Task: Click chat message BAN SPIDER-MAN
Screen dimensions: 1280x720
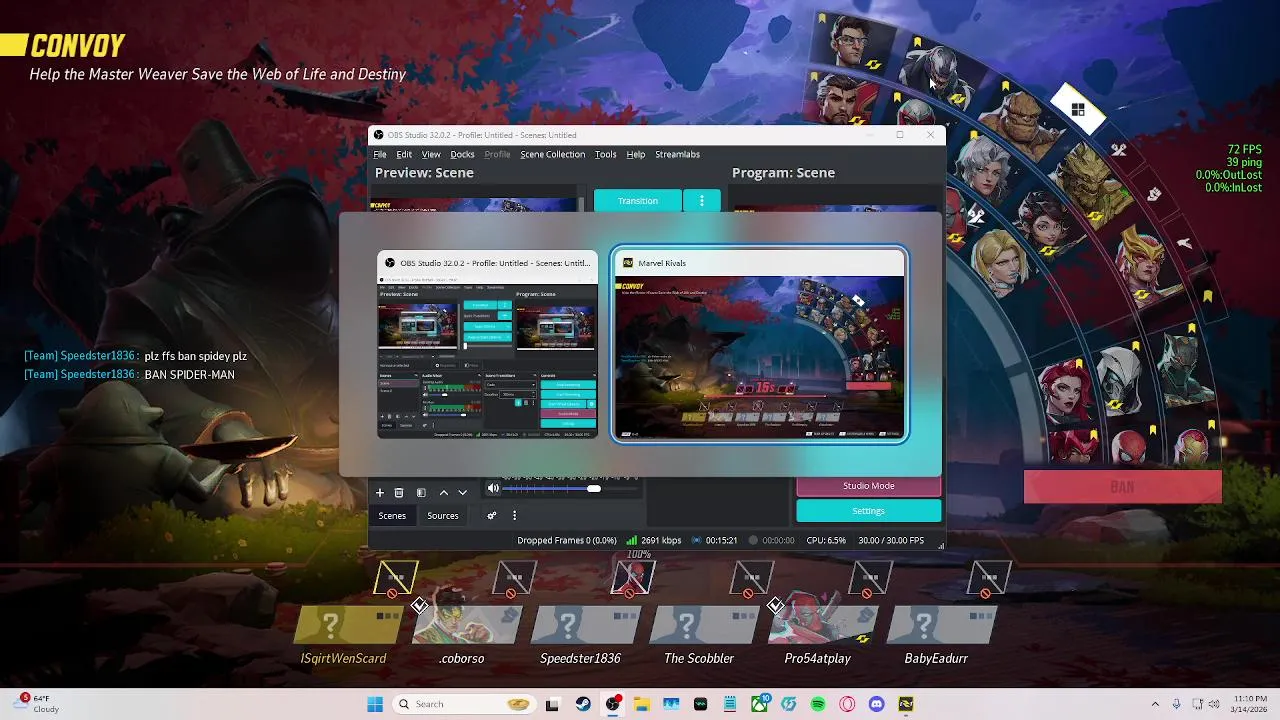Action: pos(189,375)
